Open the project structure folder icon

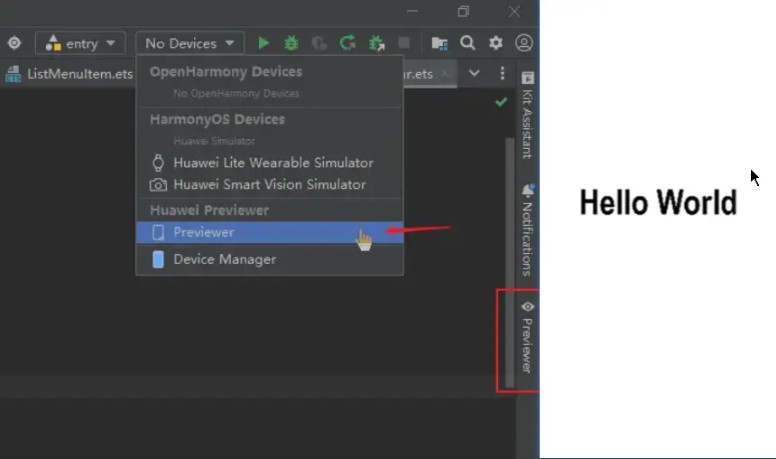pos(439,44)
